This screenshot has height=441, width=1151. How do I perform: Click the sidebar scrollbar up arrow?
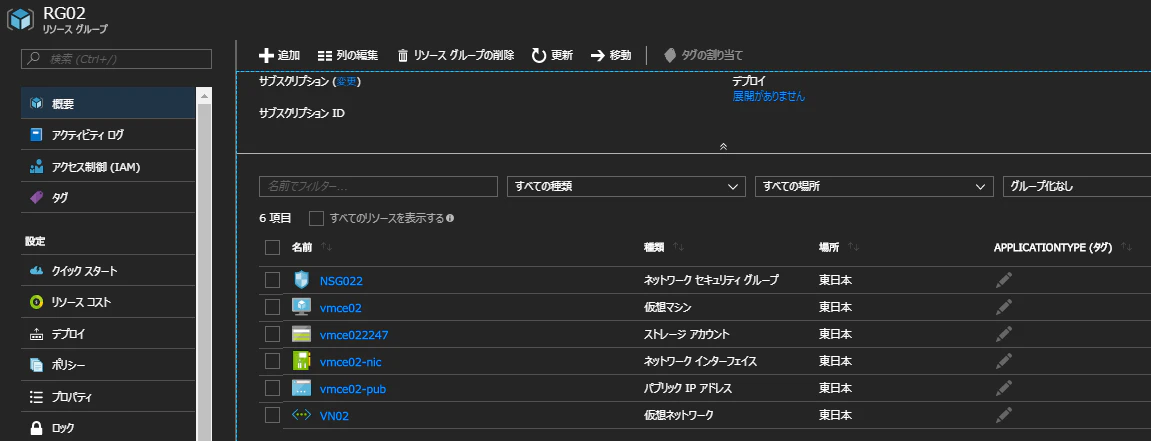click(x=205, y=95)
